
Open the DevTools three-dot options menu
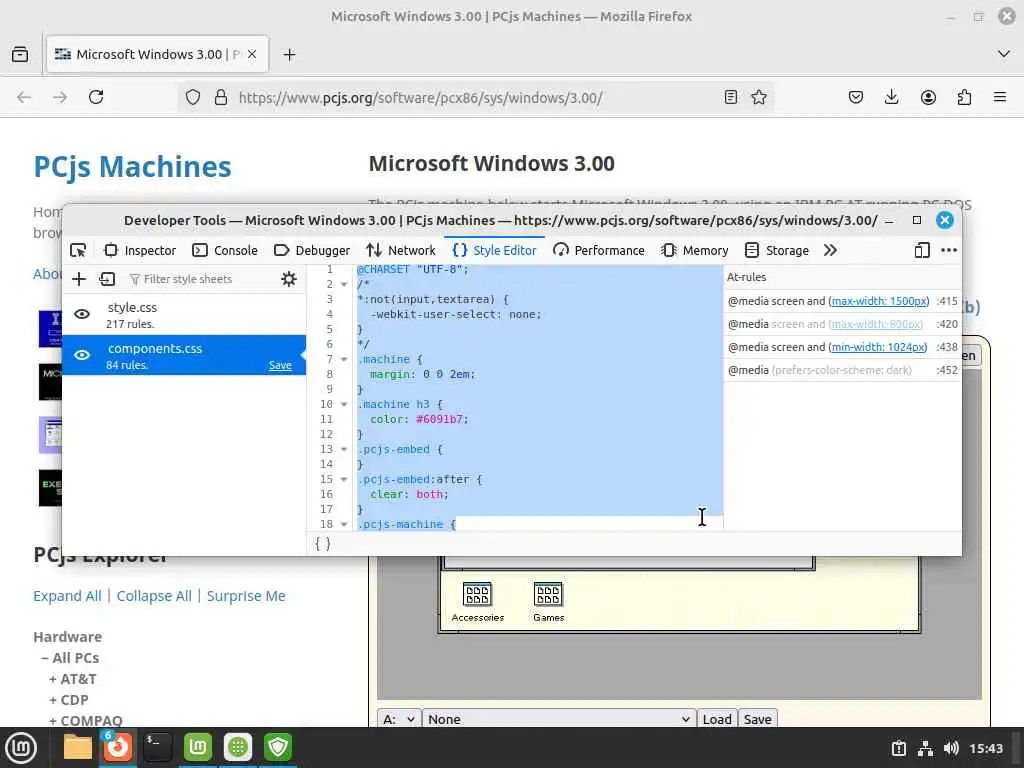[x=949, y=251]
